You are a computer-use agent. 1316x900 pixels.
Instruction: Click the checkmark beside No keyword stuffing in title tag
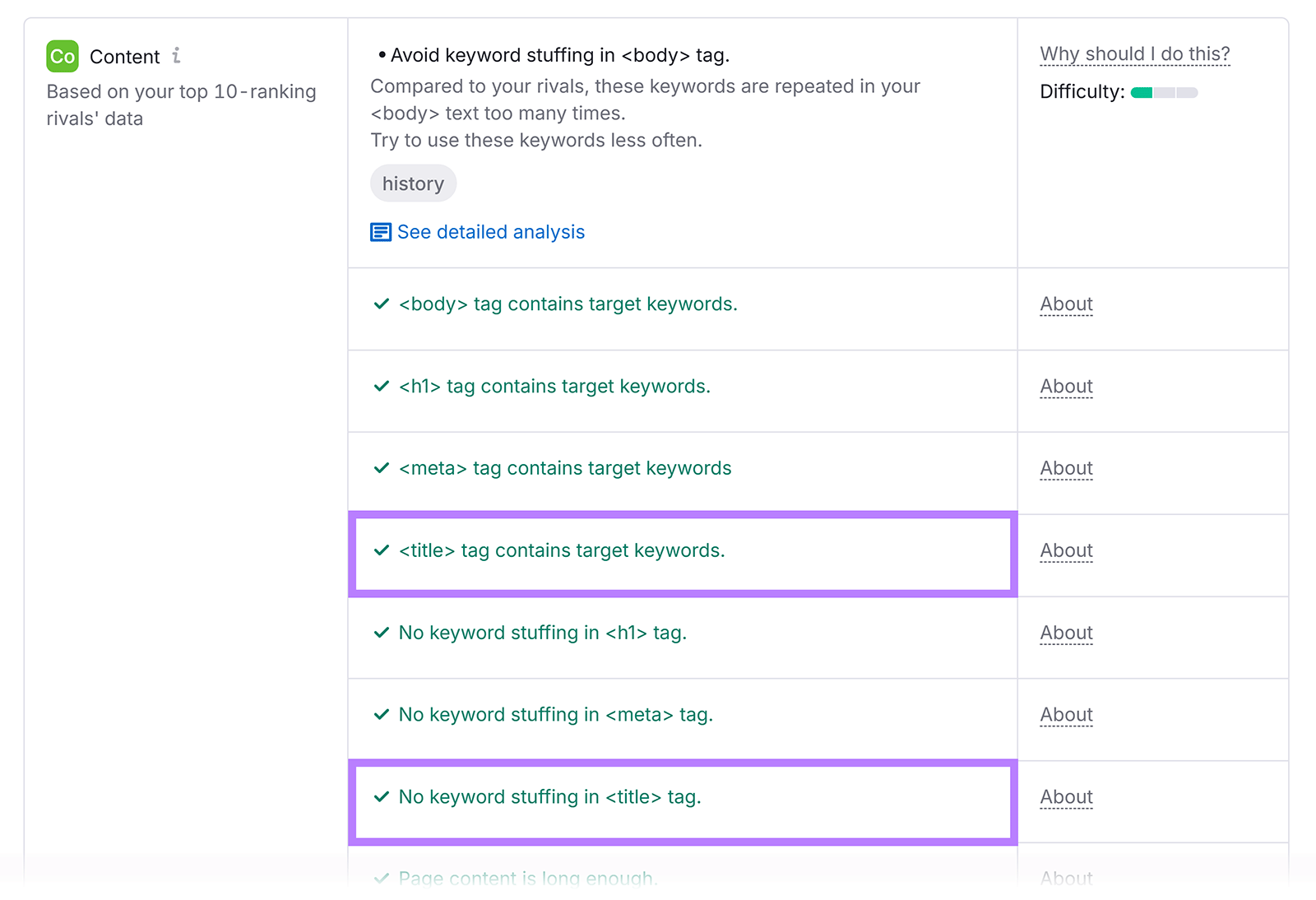(x=381, y=796)
